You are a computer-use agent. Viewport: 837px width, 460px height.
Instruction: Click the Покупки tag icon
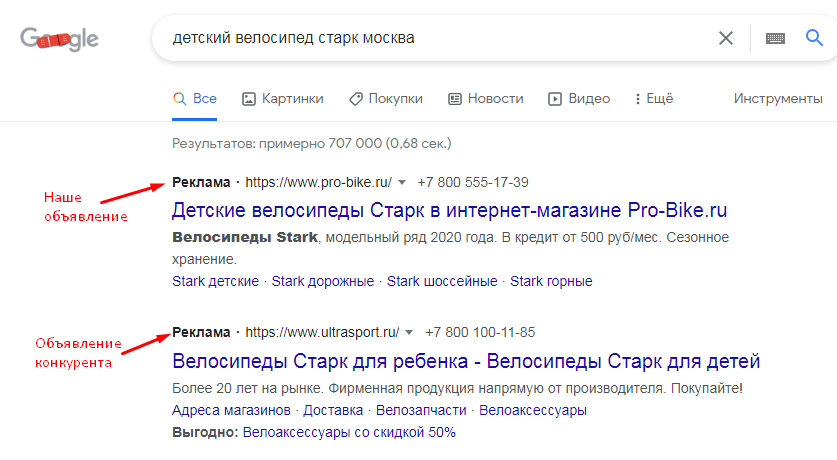coord(356,99)
